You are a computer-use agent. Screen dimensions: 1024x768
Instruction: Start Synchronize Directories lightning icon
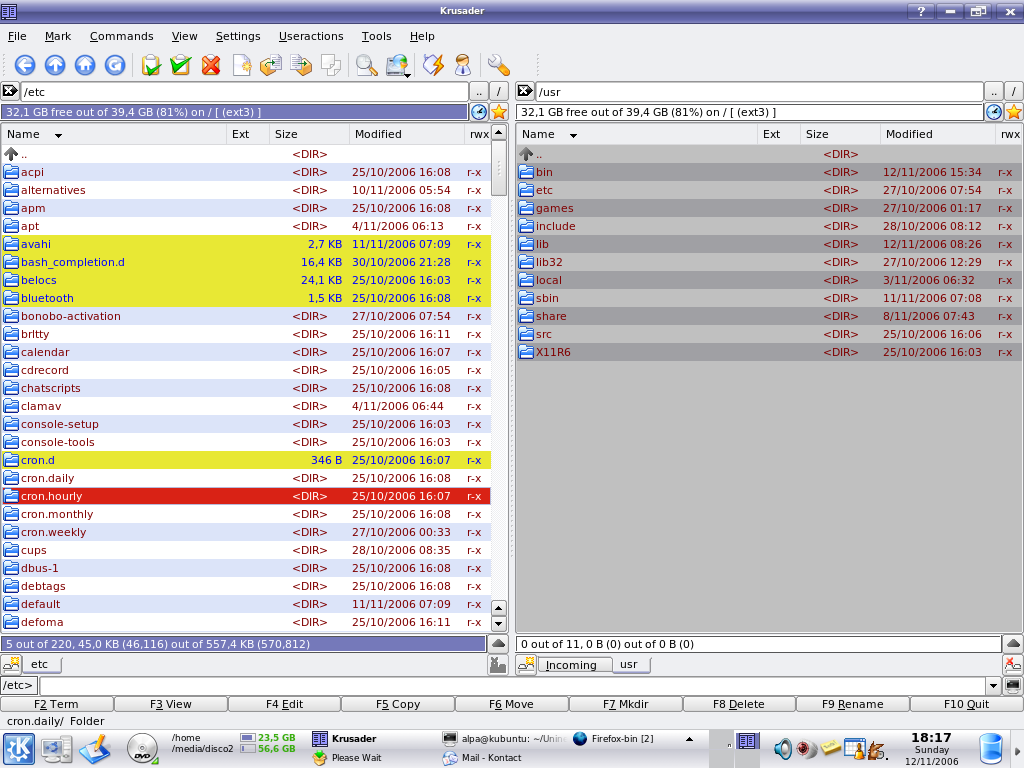click(433, 65)
